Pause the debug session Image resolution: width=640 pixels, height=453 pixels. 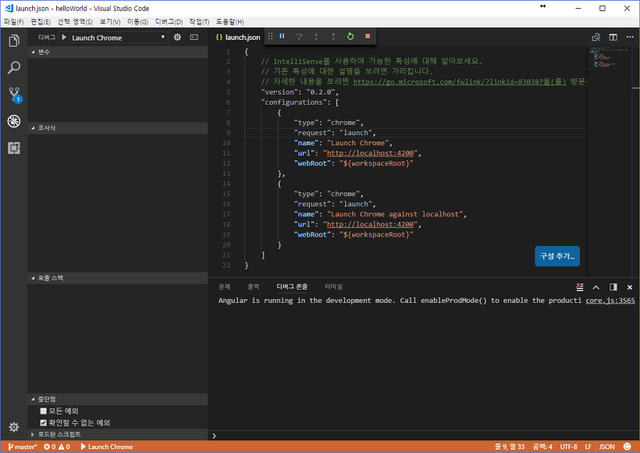point(282,37)
